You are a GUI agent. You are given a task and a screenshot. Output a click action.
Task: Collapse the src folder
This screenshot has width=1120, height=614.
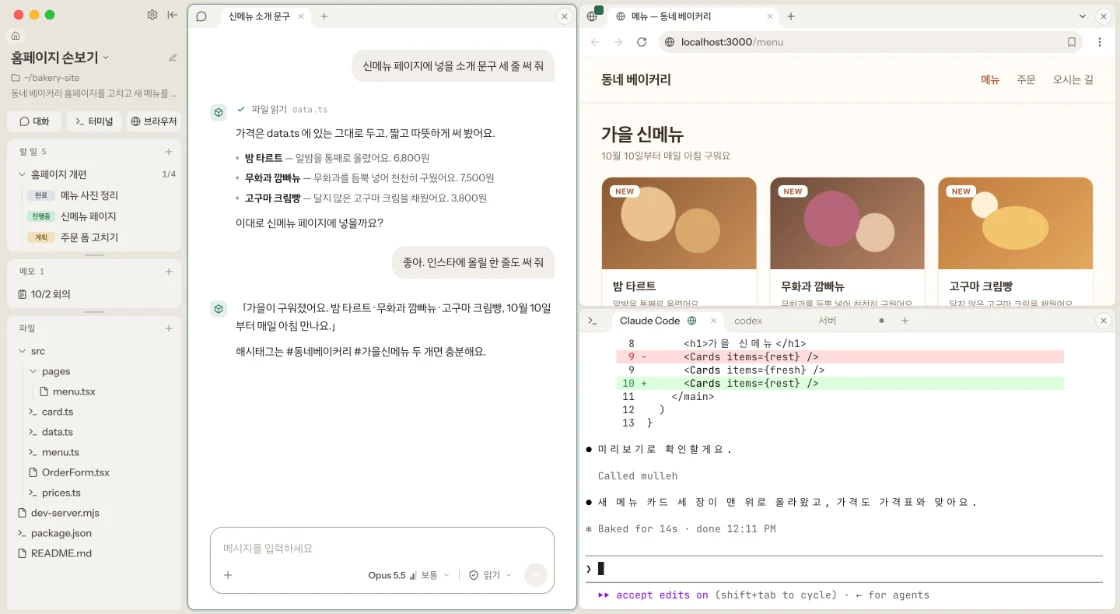pos(22,351)
